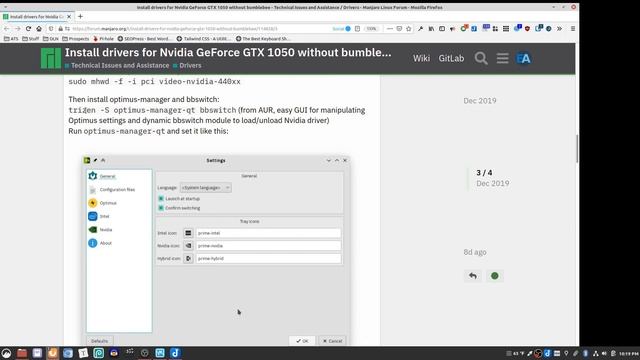Open the Stuff bookmarks folder
This screenshot has width=640, height=360.
point(31,39)
